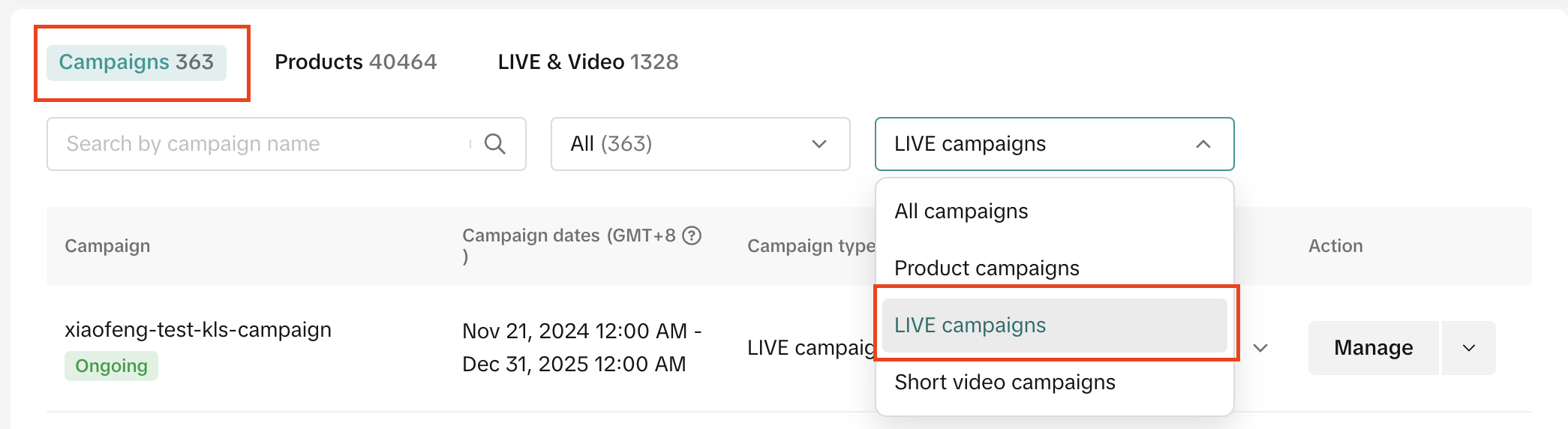This screenshot has height=429, width=1568.
Task: Click the help icon beside Campaign dates
Action: (692, 235)
